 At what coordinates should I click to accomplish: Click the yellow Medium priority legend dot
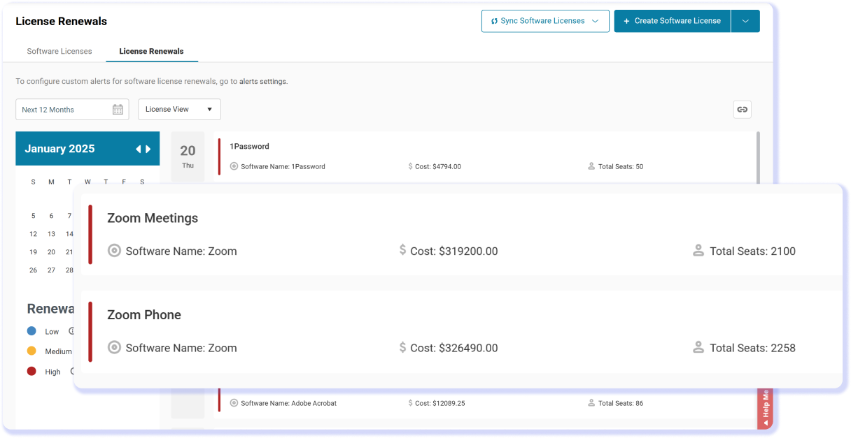click(31, 351)
